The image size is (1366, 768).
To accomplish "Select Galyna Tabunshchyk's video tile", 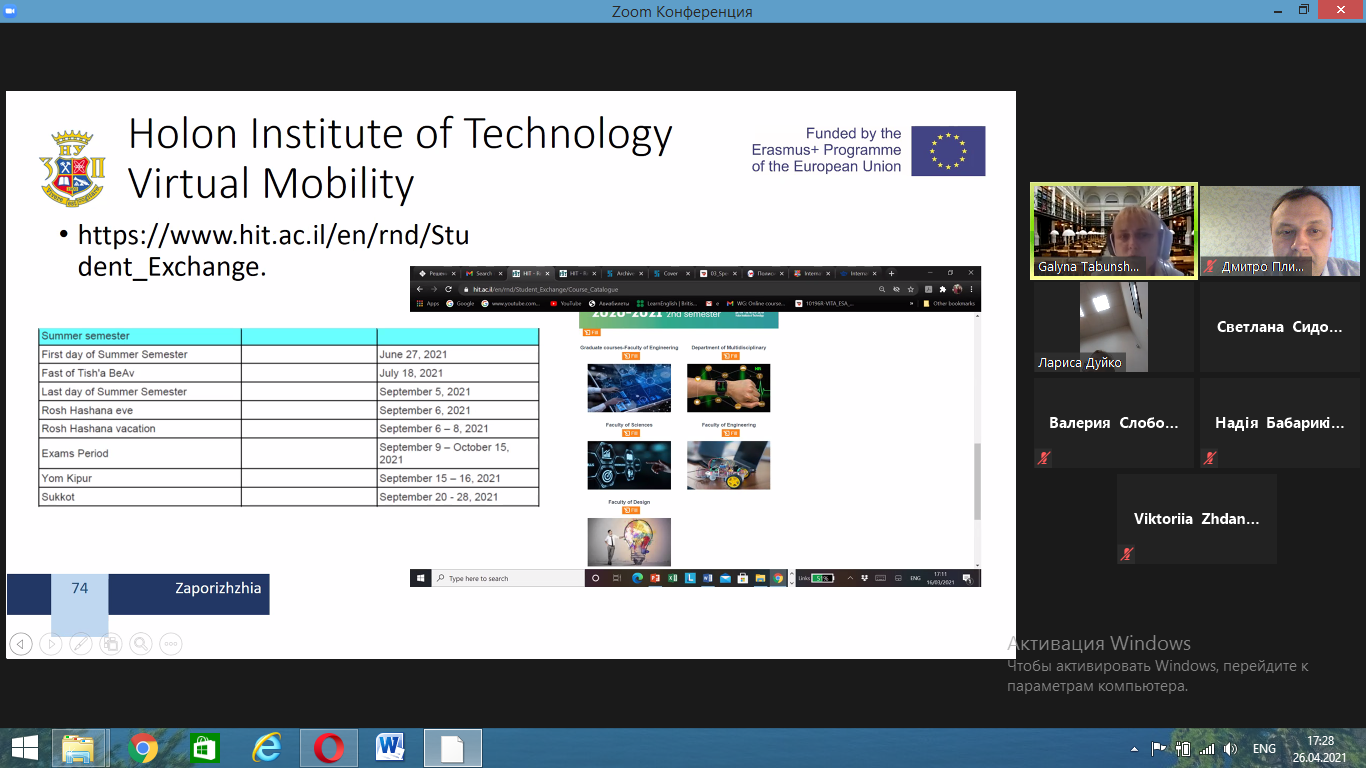I will [x=1114, y=230].
